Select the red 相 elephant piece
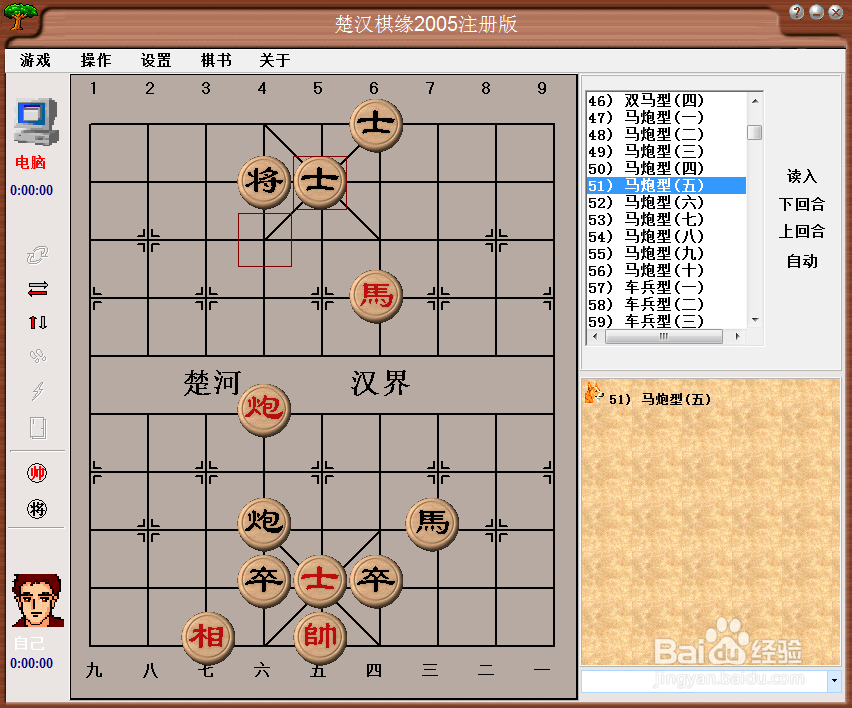Image resolution: width=852 pixels, height=708 pixels. coord(208,637)
